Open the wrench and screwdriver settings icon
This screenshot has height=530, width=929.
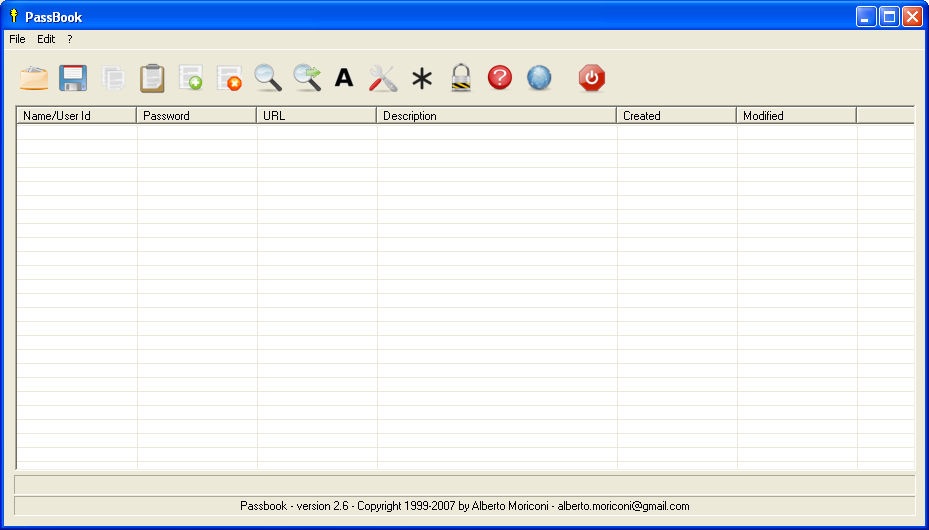point(383,78)
